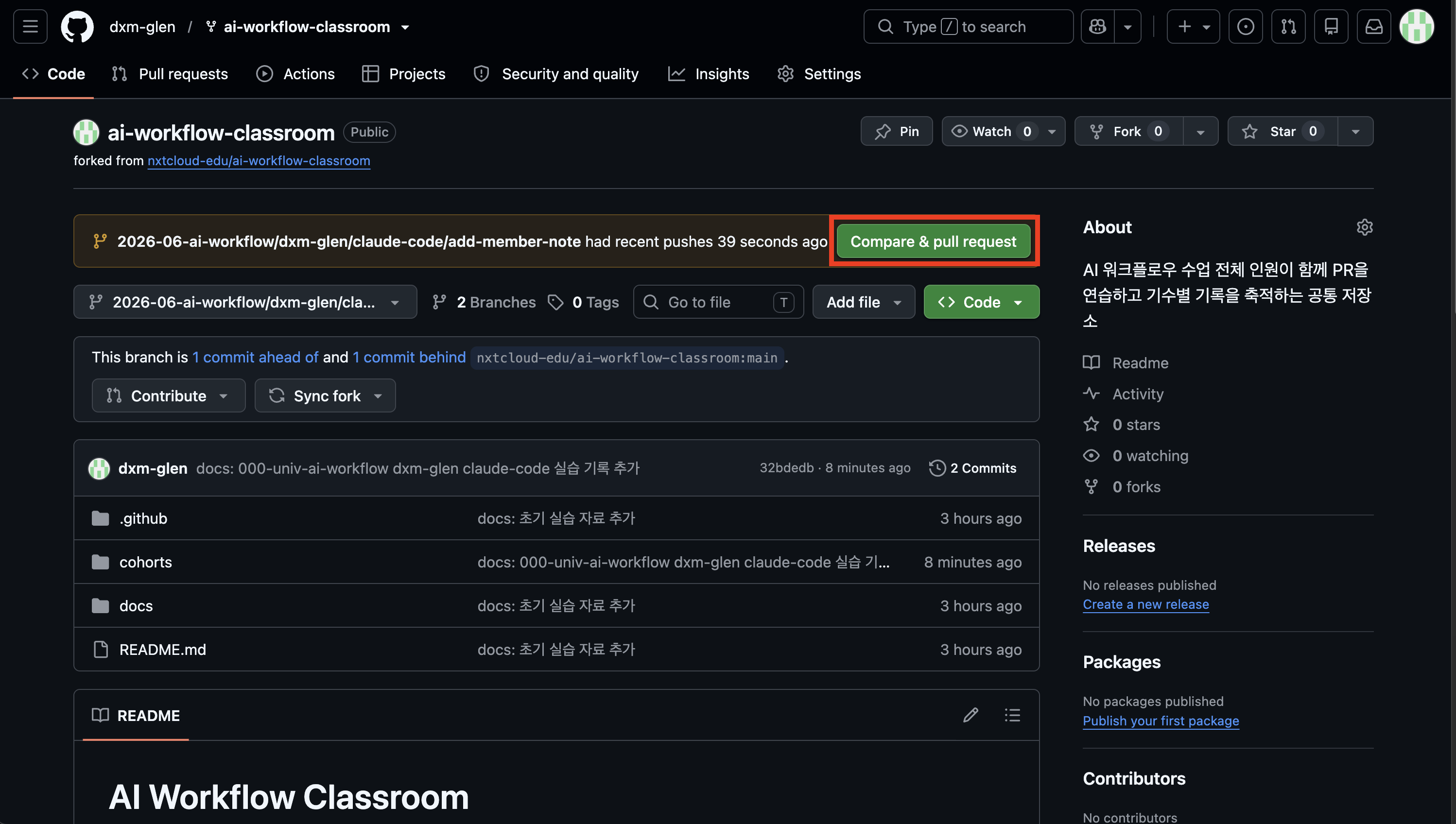Open the latest commit message link
Viewport: 1456px width, 824px height.
pyautogui.click(x=418, y=468)
